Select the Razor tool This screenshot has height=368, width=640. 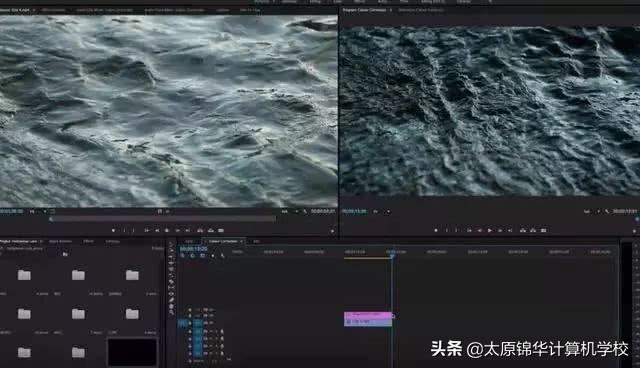point(171,282)
